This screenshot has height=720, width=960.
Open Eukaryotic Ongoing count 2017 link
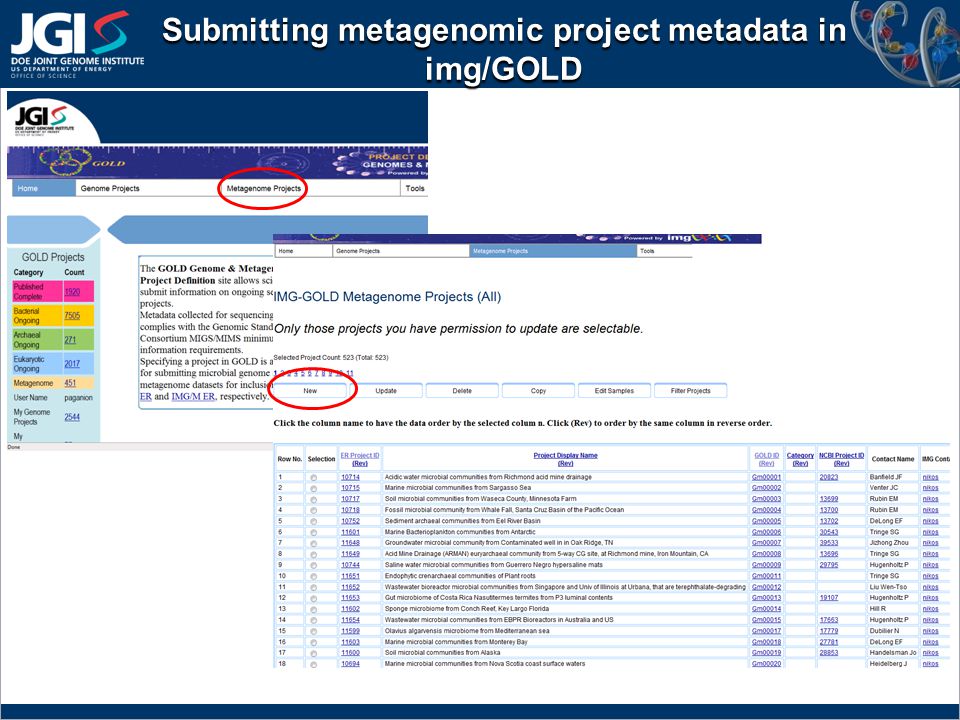(x=72, y=364)
